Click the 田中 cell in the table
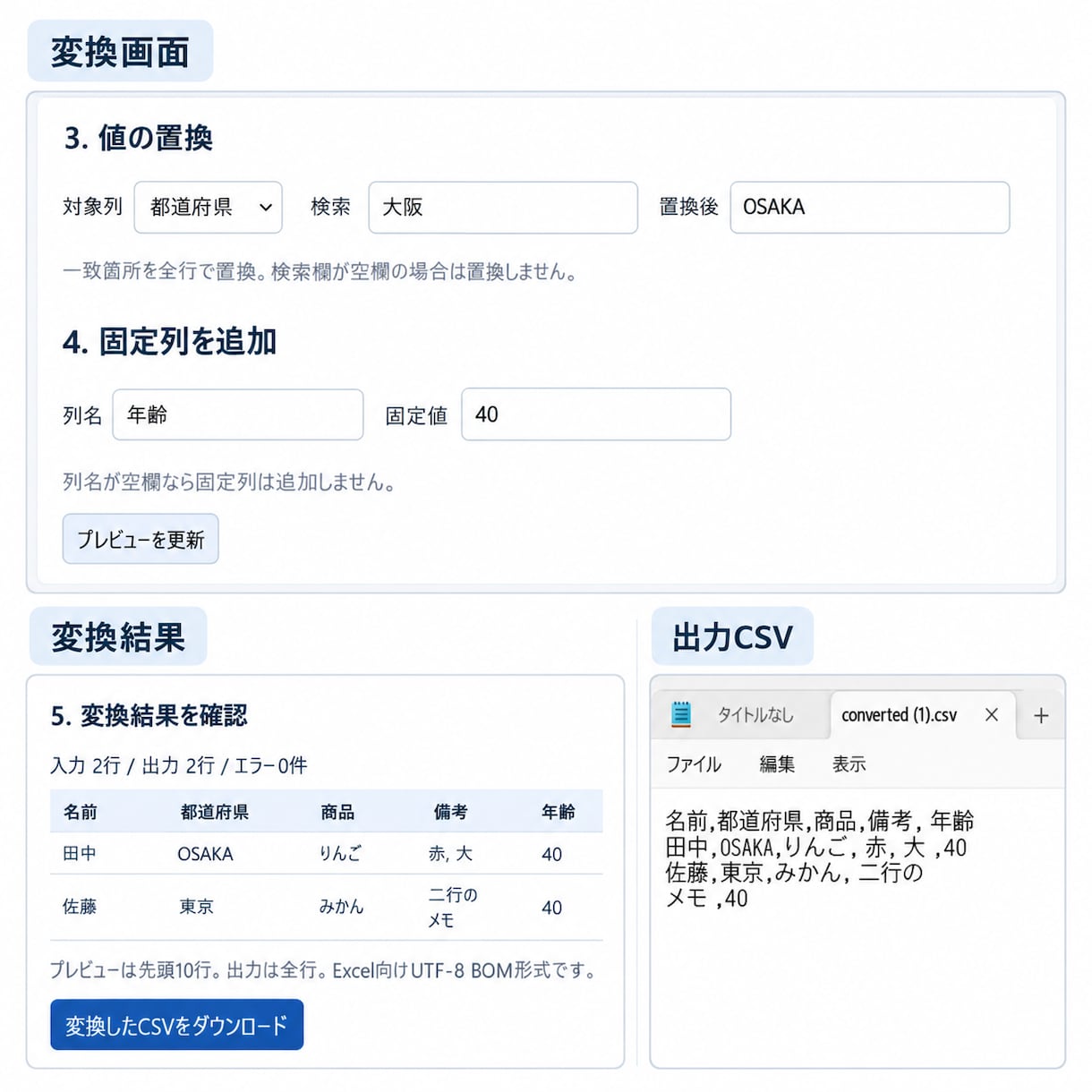The image size is (1092, 1092). point(80,854)
